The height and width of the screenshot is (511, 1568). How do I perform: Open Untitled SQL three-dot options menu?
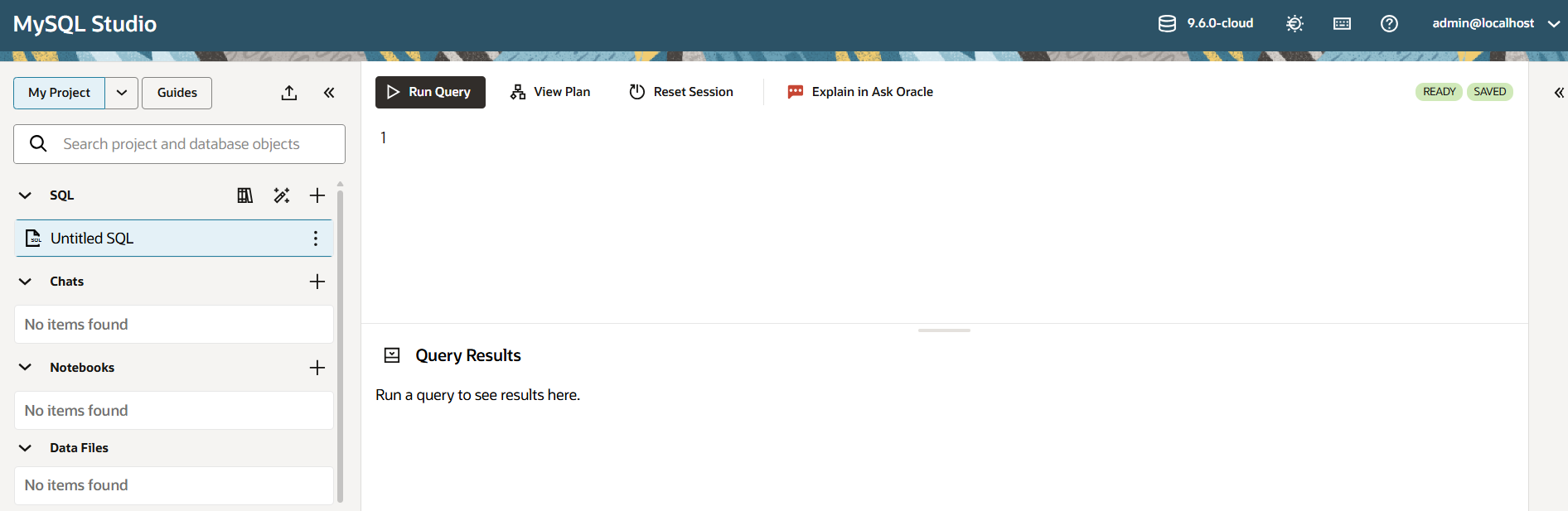pos(316,239)
